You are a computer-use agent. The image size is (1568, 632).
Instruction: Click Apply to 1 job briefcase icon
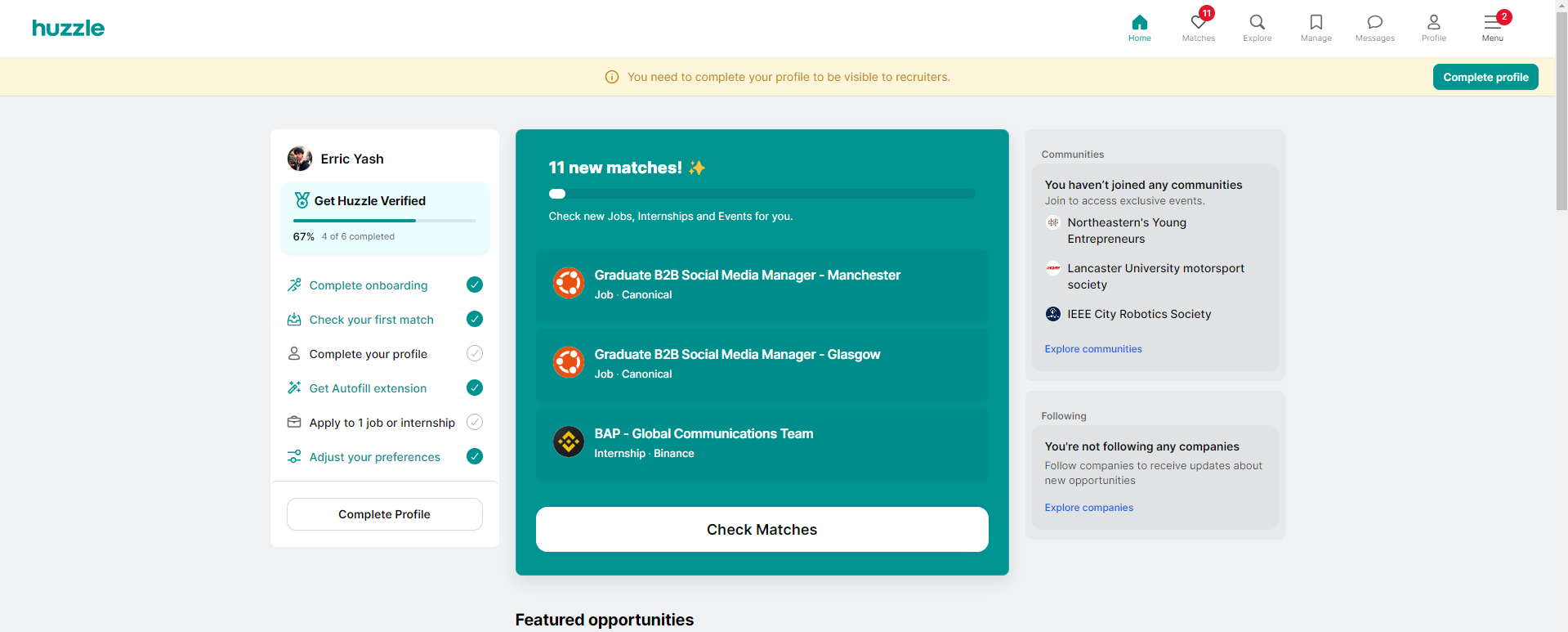point(294,422)
